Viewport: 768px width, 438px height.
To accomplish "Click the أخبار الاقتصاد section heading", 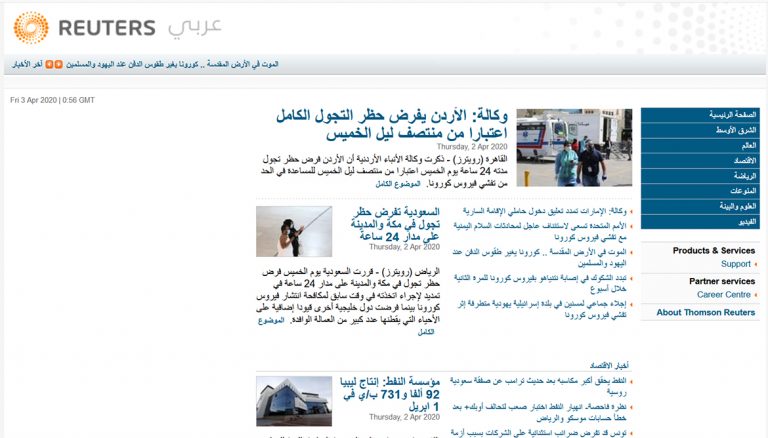I will [x=609, y=365].
